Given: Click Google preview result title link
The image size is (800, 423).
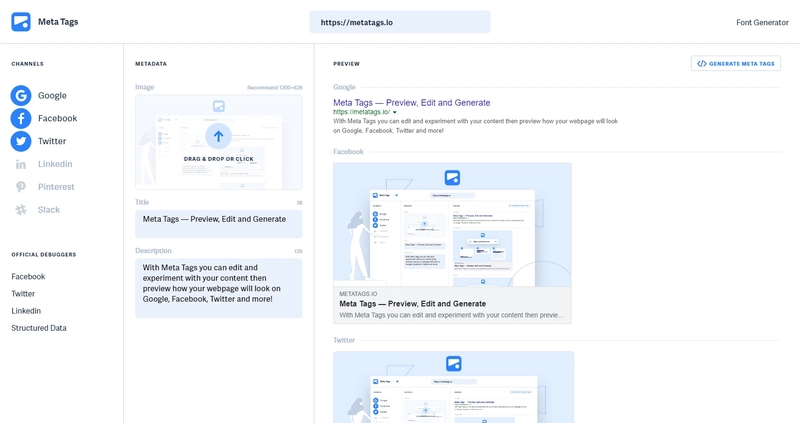Looking at the screenshot, I should point(412,103).
